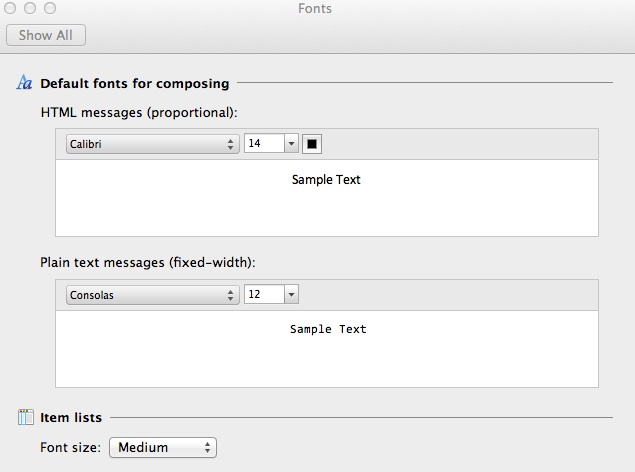Click the Item lists heading
The width and height of the screenshot is (635, 472).
71,417
